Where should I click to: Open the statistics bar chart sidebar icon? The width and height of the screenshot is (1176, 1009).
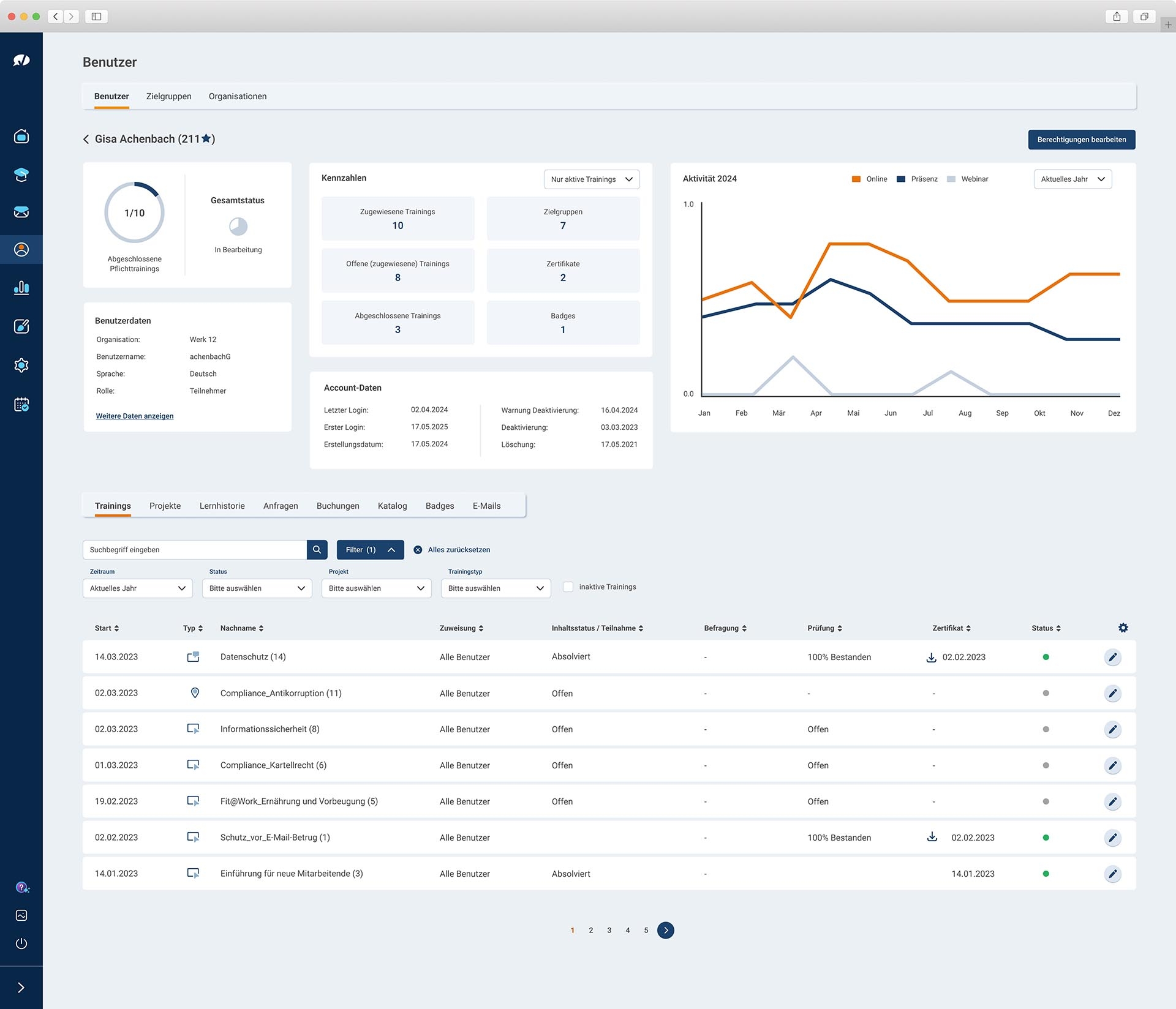click(21, 288)
